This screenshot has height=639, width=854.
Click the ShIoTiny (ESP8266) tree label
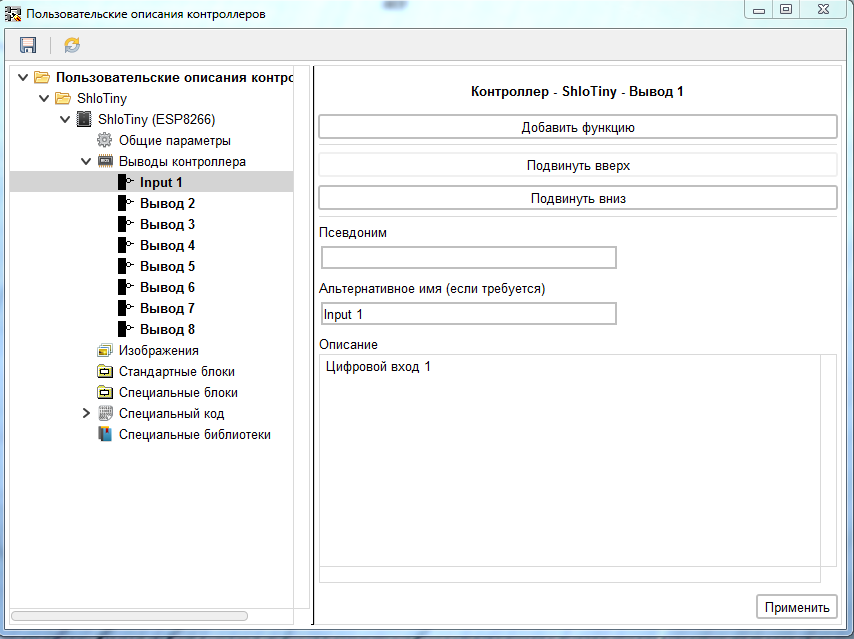pyautogui.click(x=156, y=119)
